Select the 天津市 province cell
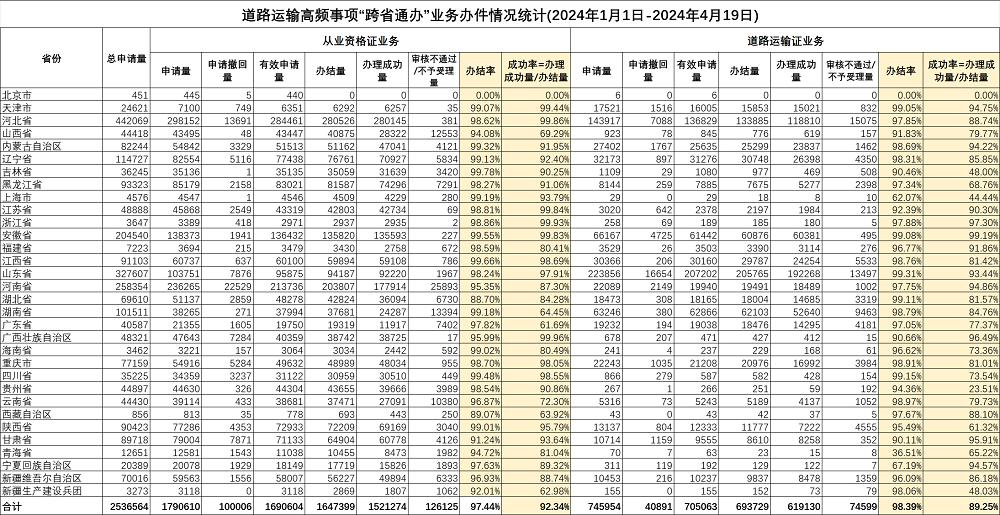The height and width of the screenshot is (515, 1000). (x=51, y=106)
